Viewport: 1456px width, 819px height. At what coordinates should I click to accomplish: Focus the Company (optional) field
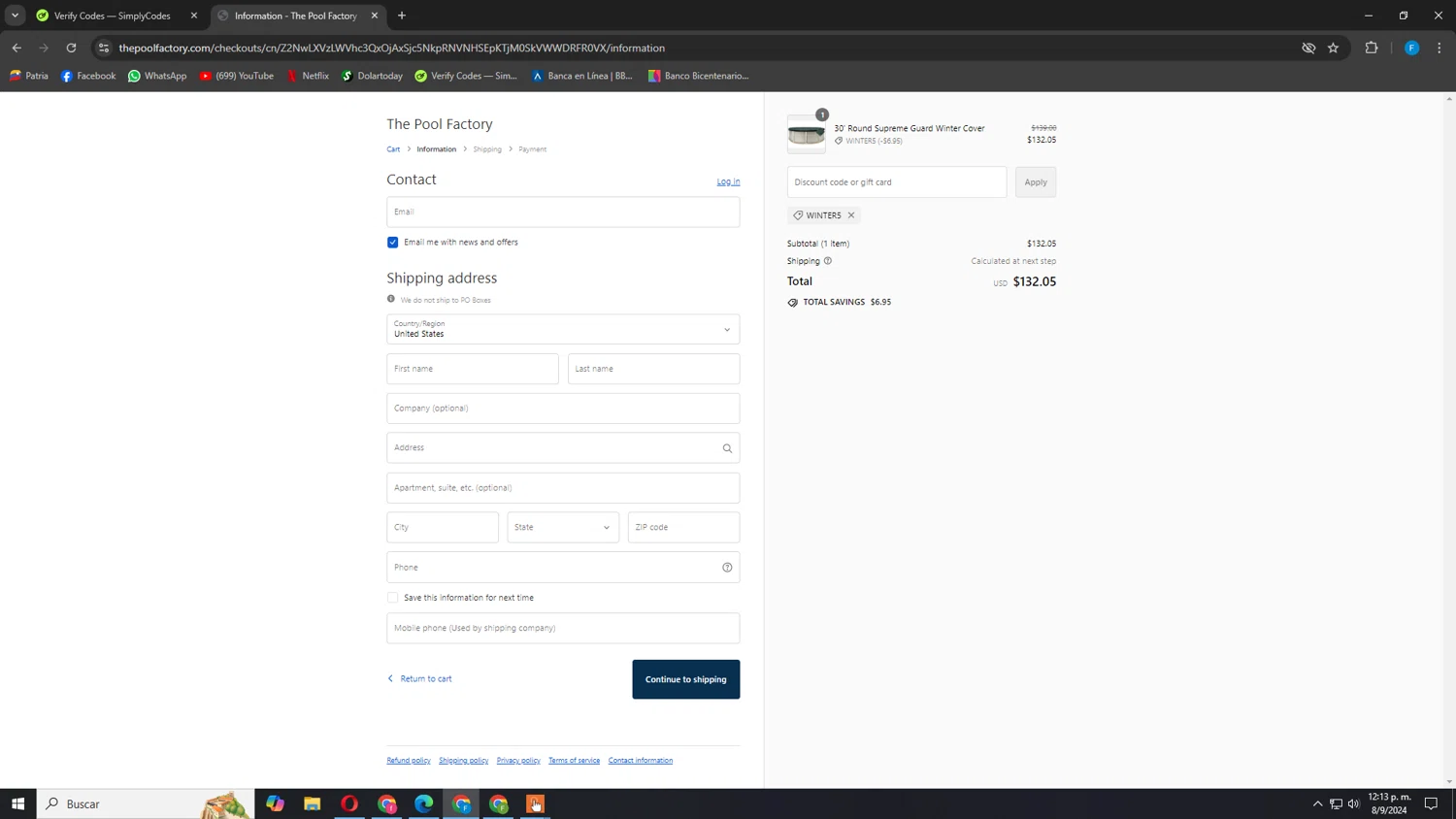[x=563, y=409]
